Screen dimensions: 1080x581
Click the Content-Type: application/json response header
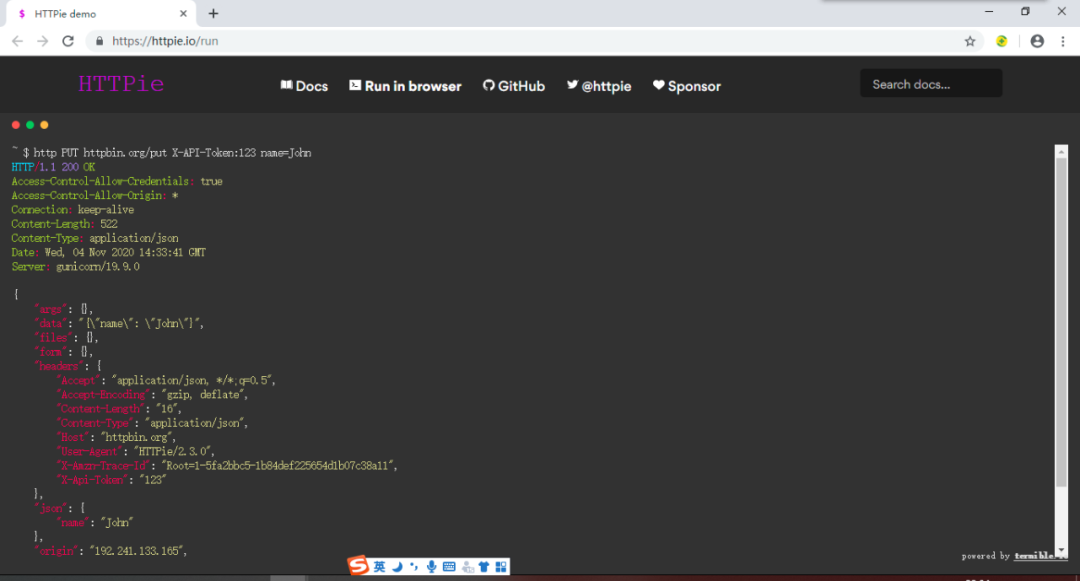95,238
